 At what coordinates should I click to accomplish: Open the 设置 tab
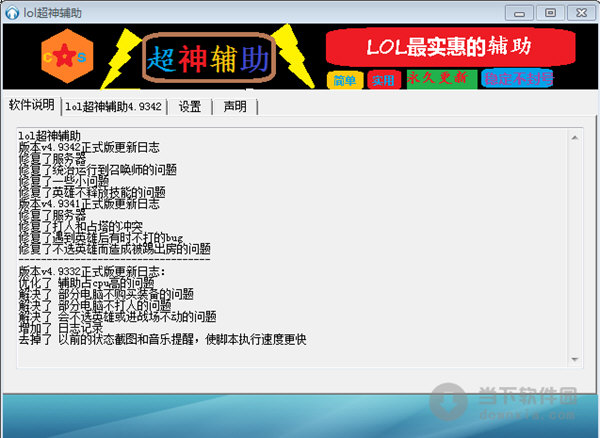190,107
